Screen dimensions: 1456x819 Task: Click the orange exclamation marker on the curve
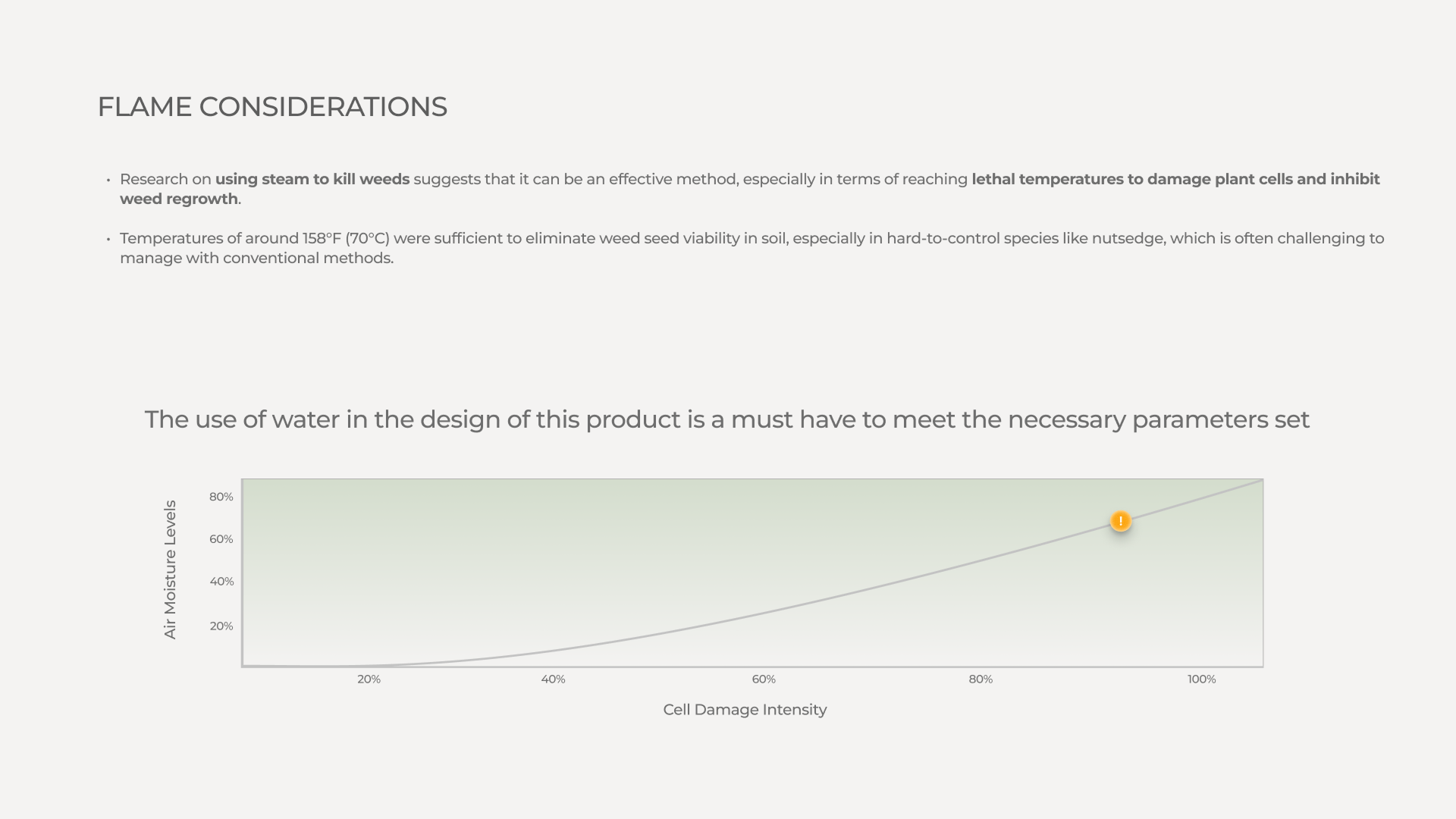1120,521
